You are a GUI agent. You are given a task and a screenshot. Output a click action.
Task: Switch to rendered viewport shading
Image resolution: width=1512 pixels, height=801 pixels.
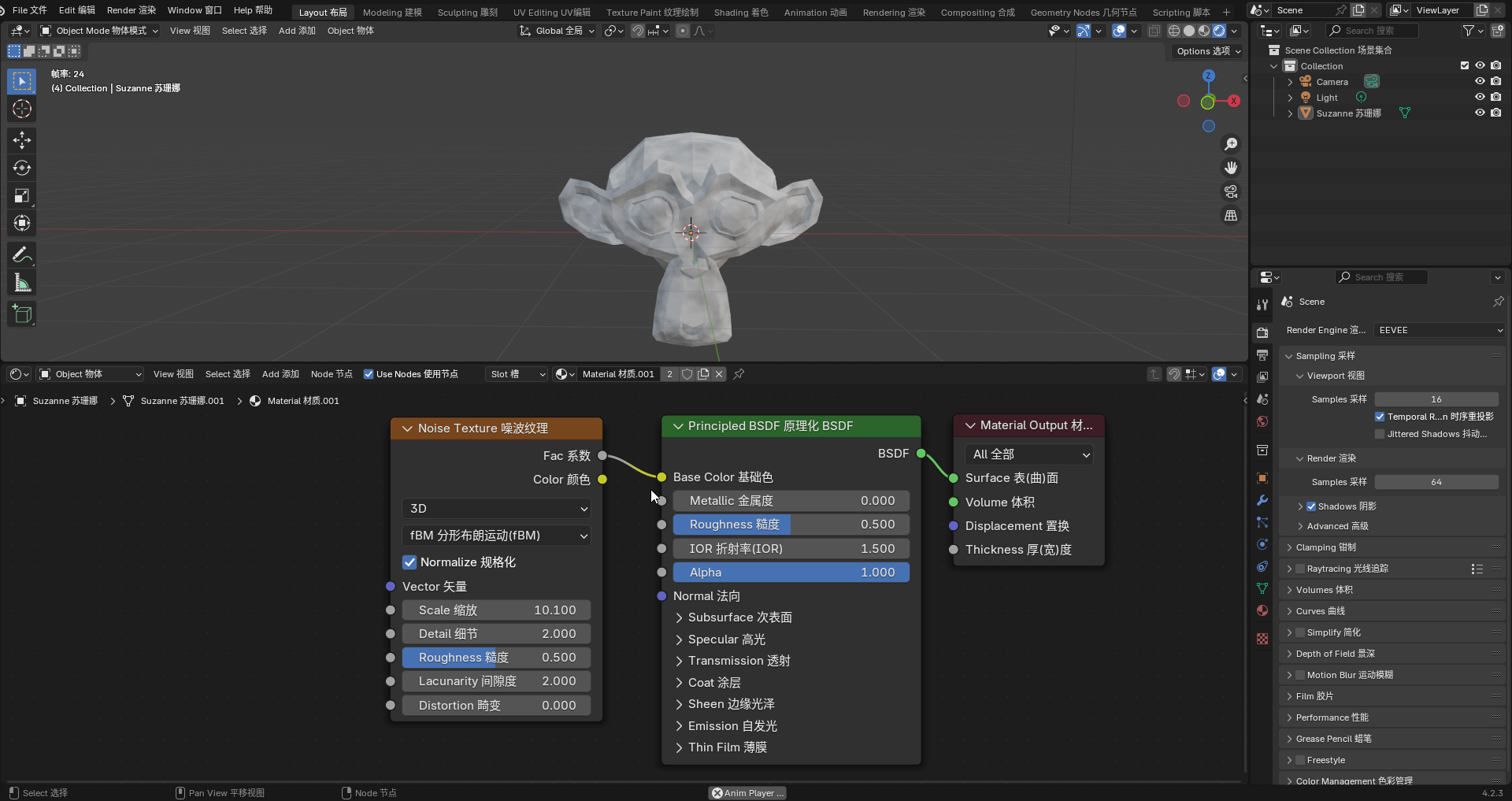[1219, 31]
